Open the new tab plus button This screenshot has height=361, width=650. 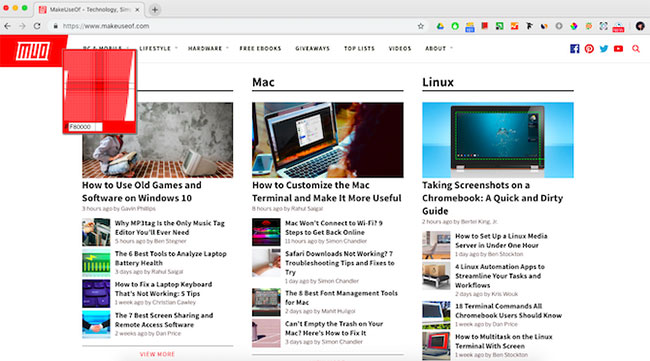coord(155,10)
